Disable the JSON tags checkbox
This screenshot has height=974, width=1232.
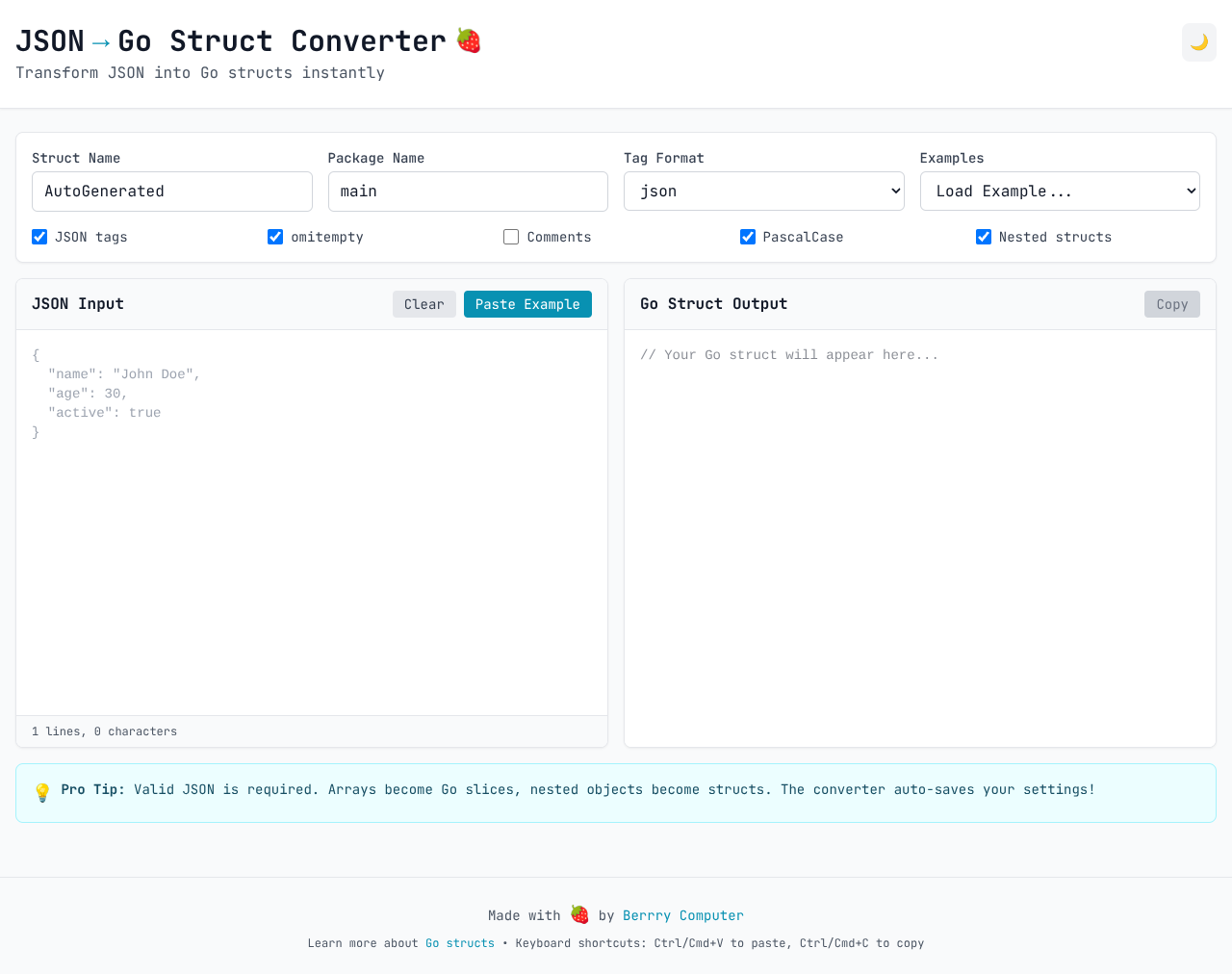tap(38, 237)
